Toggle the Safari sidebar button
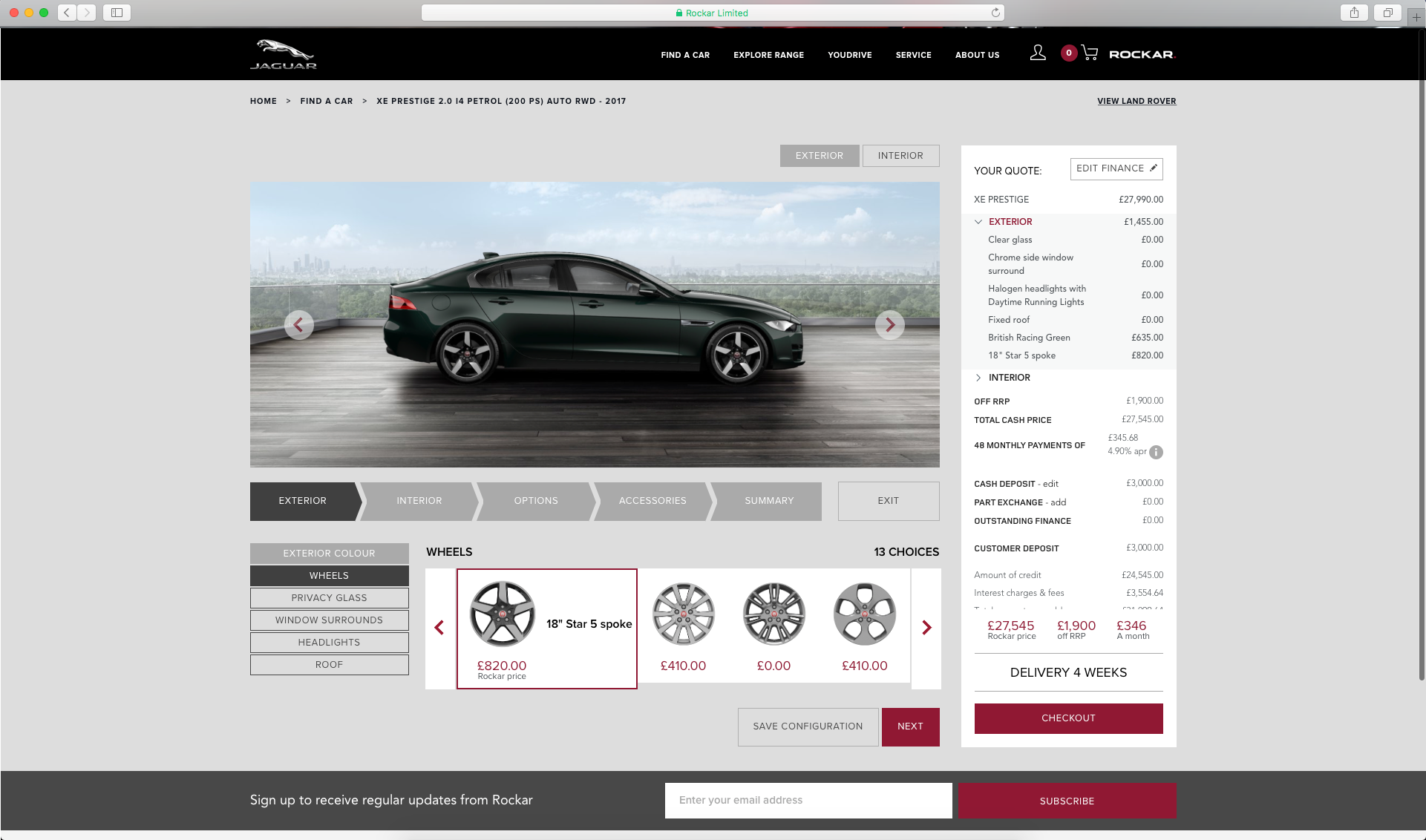The height and width of the screenshot is (840, 1426). 117,13
